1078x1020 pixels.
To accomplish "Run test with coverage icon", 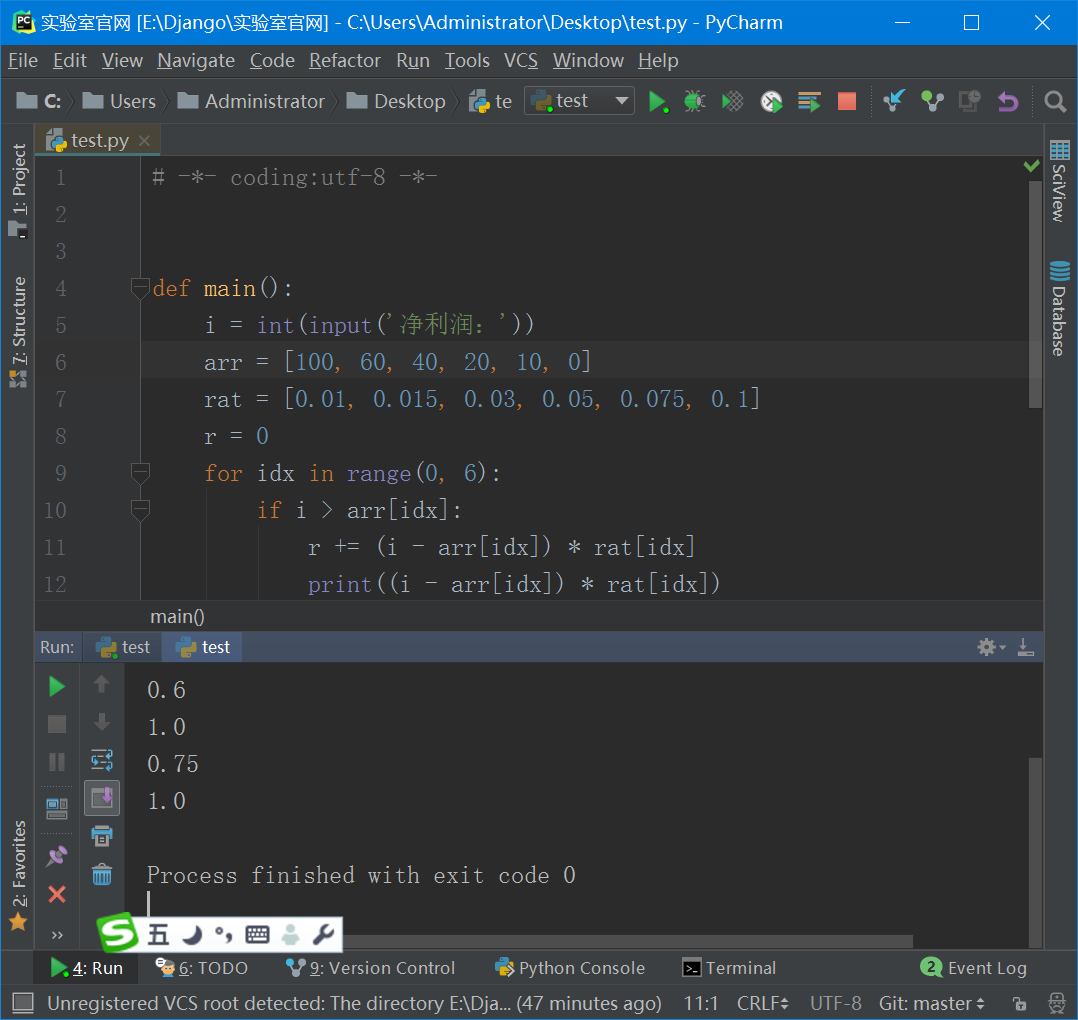I will coord(733,102).
